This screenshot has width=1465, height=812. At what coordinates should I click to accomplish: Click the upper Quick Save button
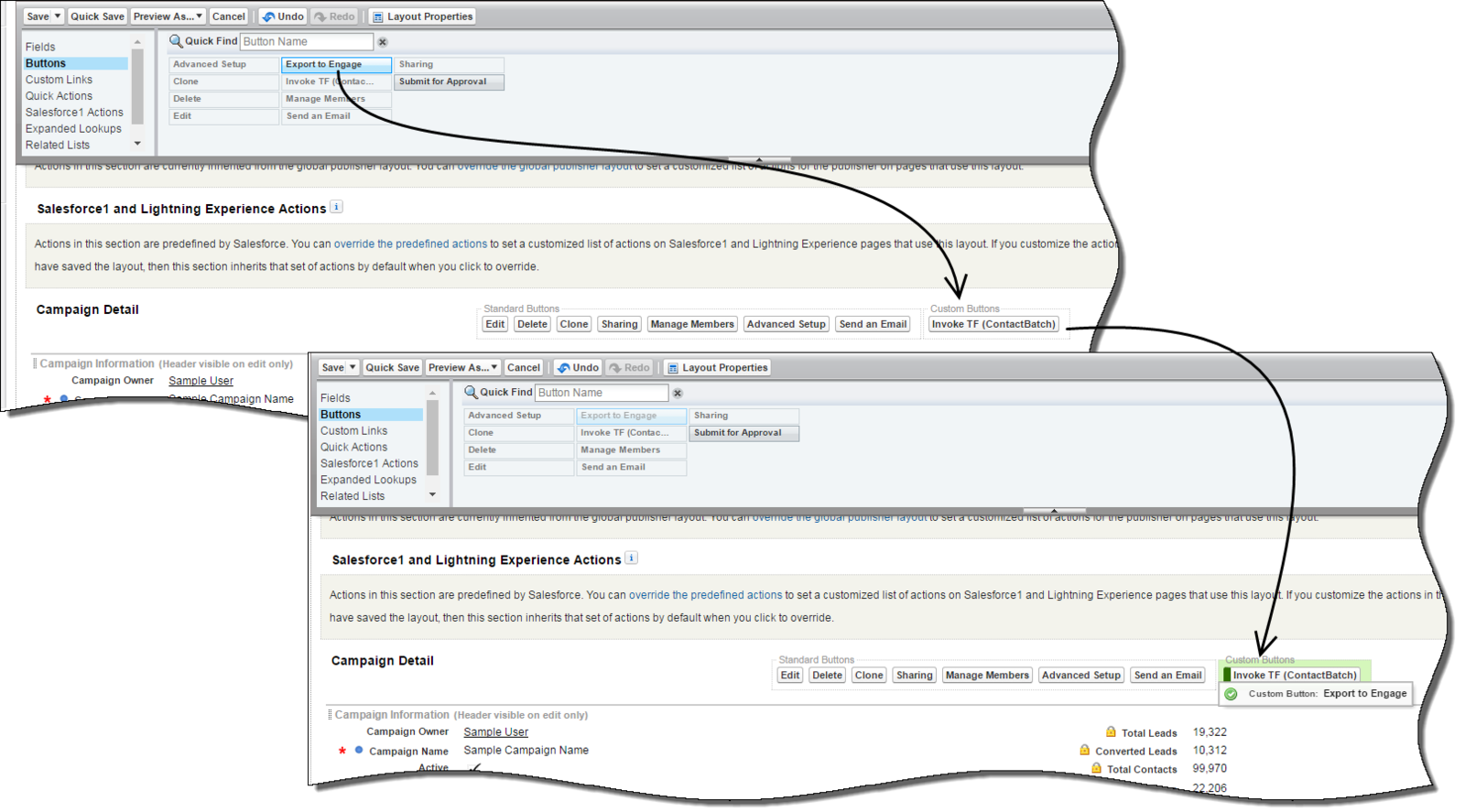(97, 16)
